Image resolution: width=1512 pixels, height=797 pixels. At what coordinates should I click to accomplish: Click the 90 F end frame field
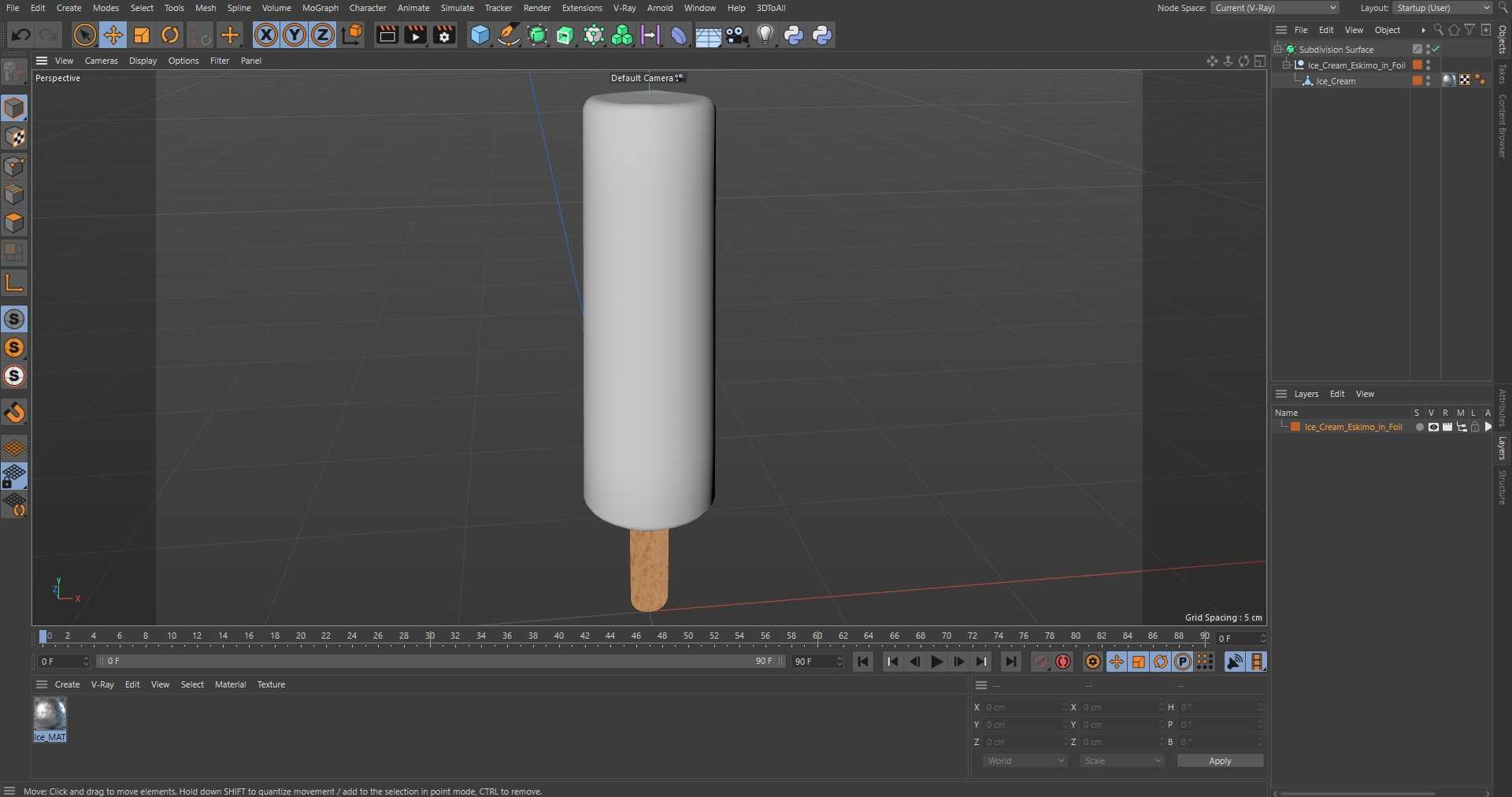[x=818, y=662]
